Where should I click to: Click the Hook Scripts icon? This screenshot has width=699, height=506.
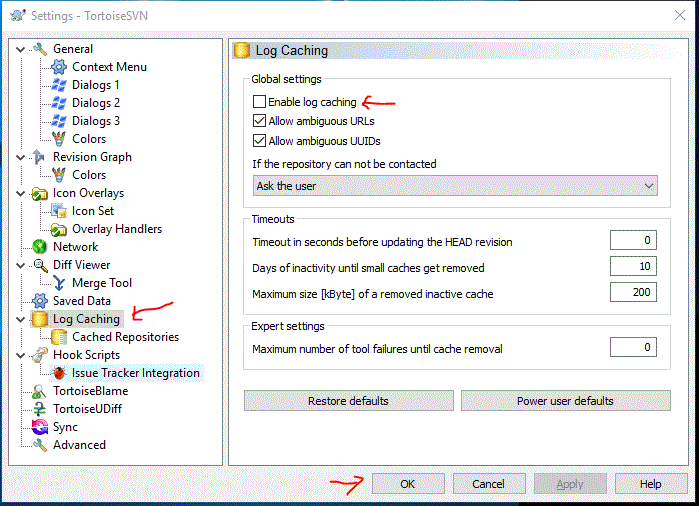(39, 355)
